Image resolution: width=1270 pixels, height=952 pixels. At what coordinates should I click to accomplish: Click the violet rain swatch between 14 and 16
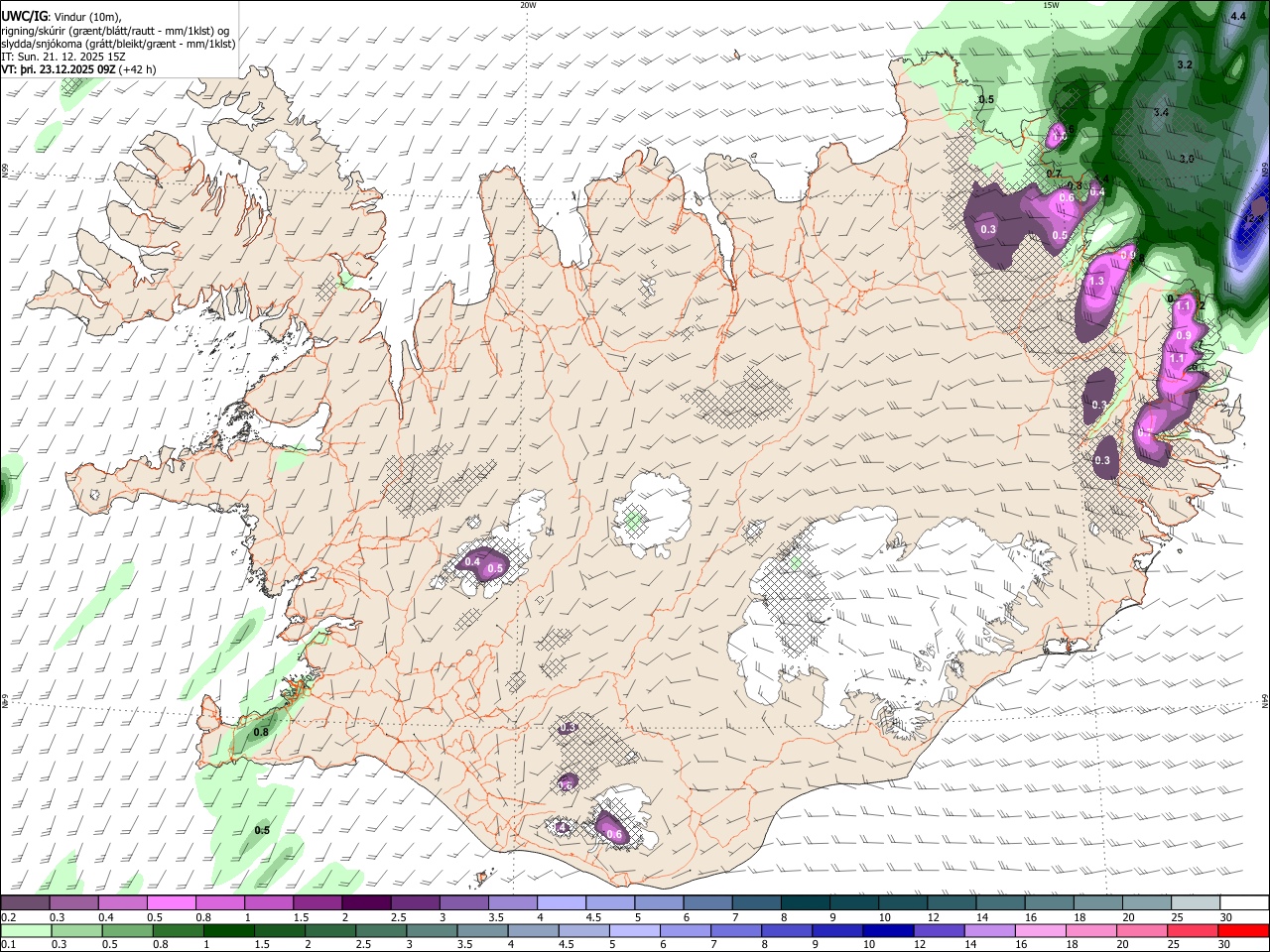[x=988, y=930]
